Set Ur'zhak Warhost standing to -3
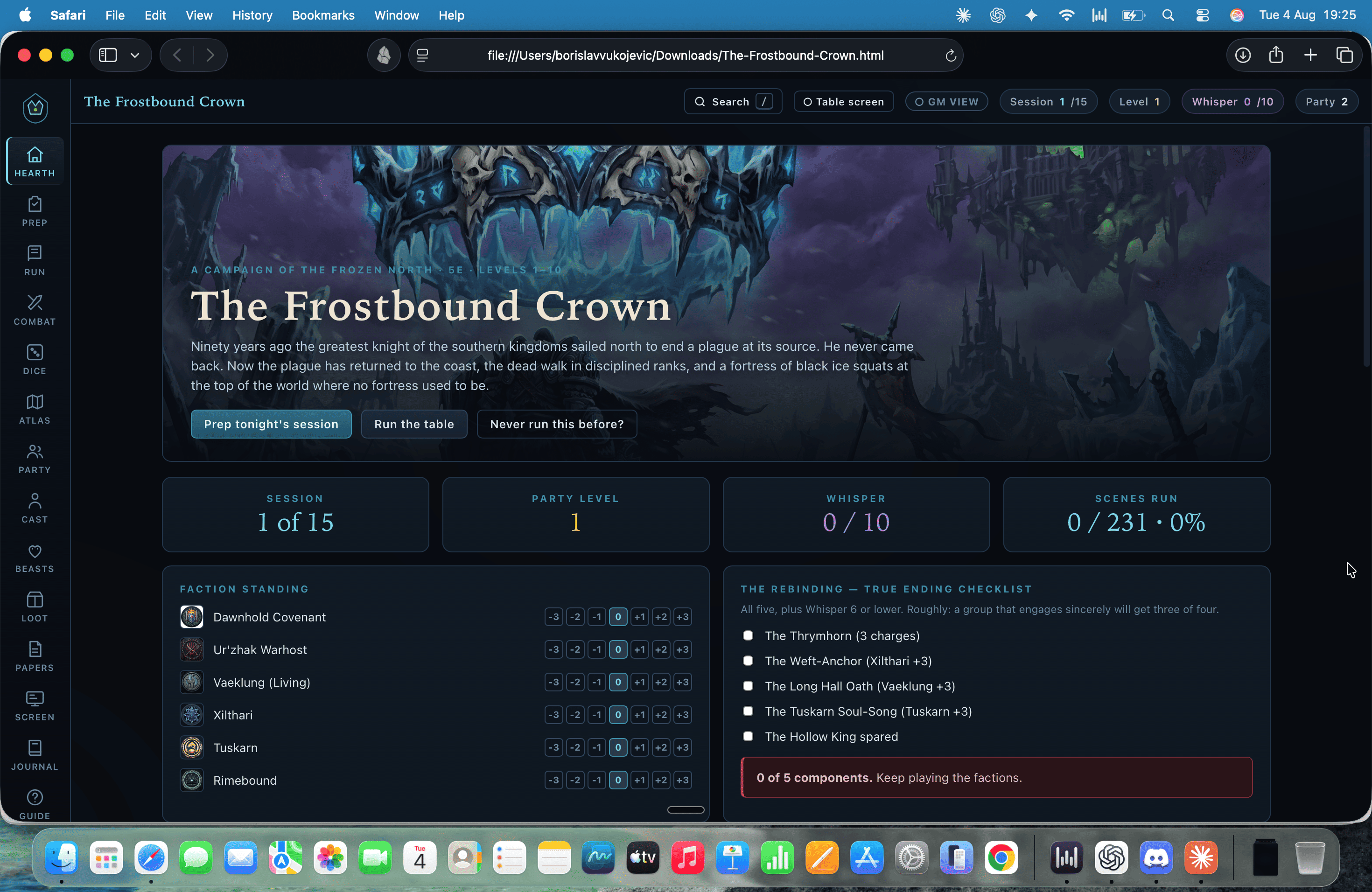 tap(553, 650)
